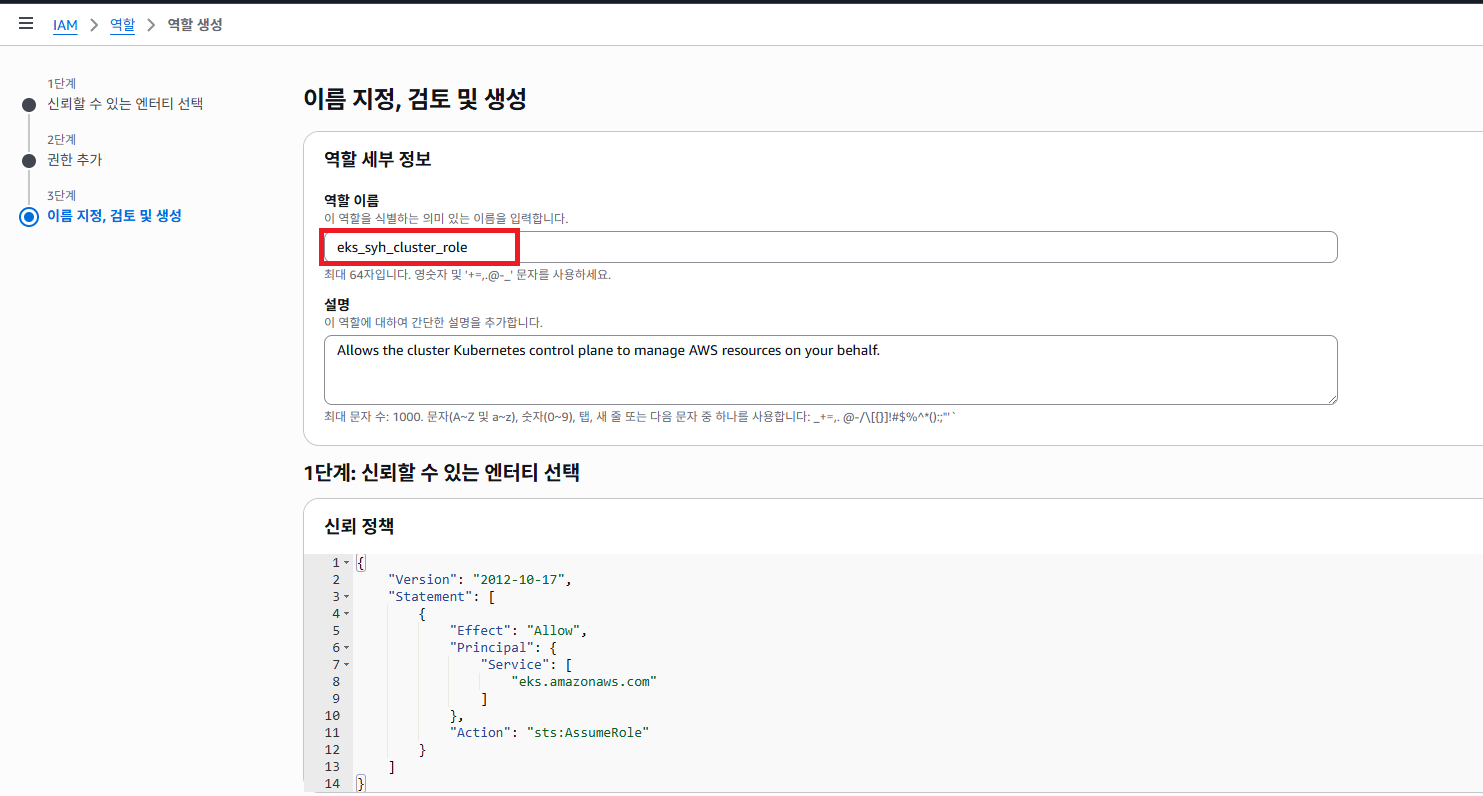Click the "Principal": { code line

tap(502, 648)
